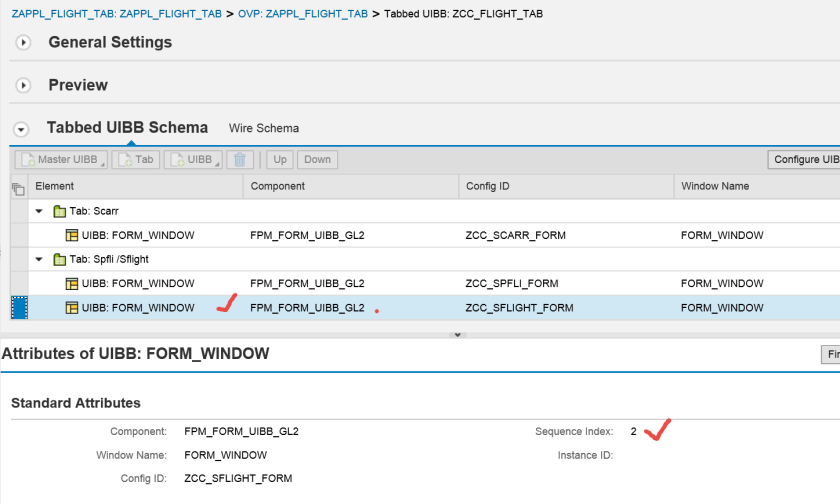Collapse the Tab: Scarr tree node
The height and width of the screenshot is (504, 840).
(40, 212)
